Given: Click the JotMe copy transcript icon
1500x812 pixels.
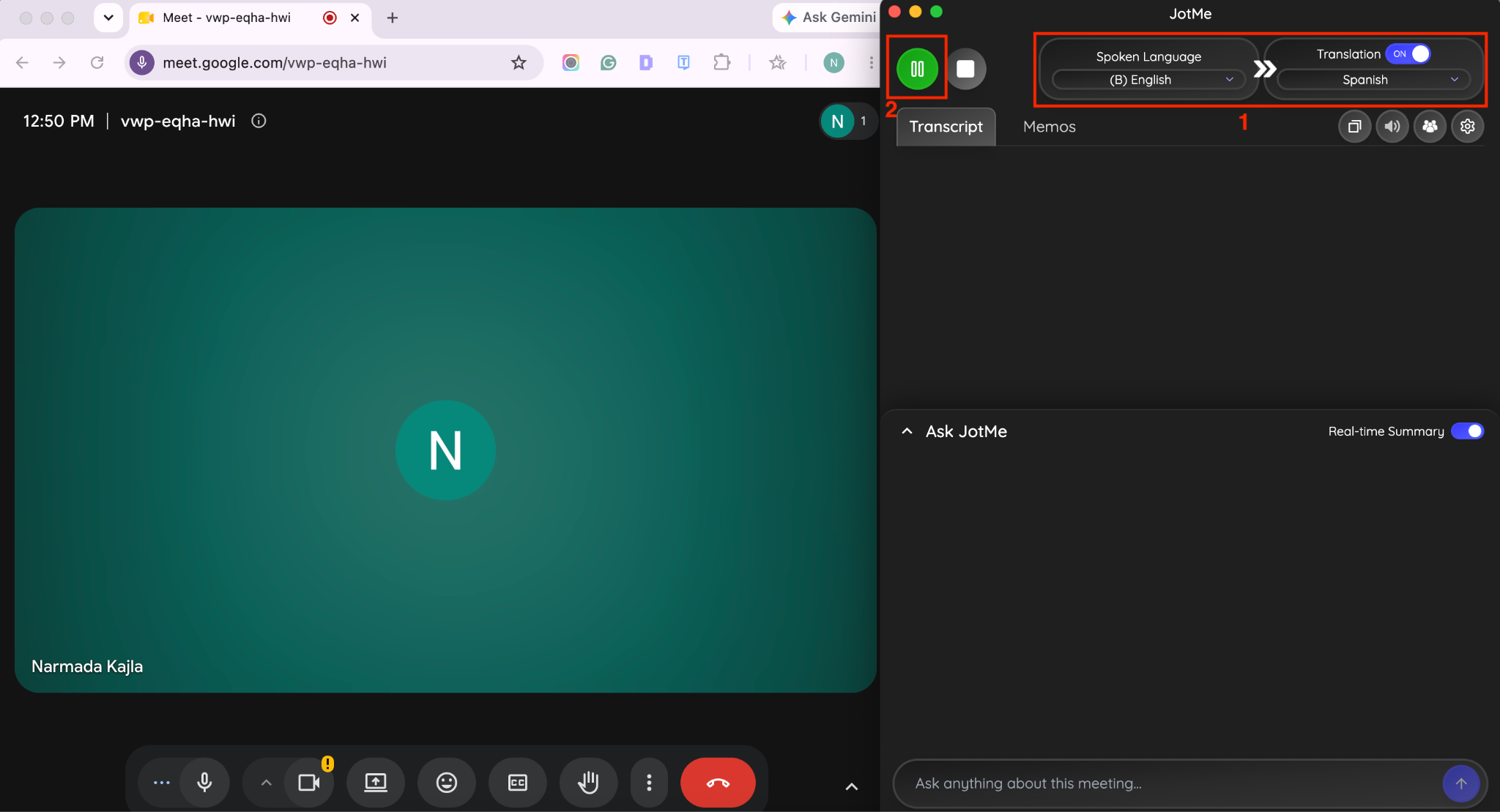Looking at the screenshot, I should click(x=1354, y=127).
